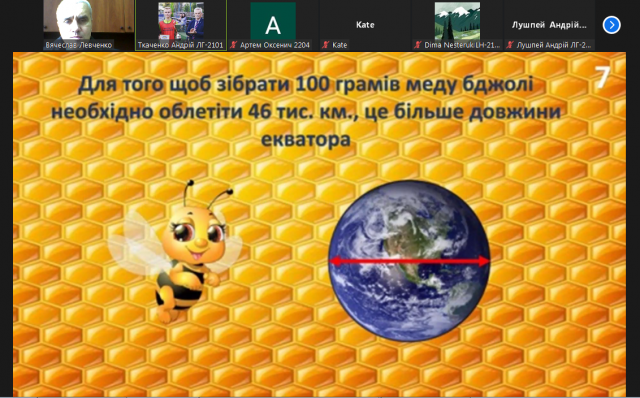
Task: Click name label Вячеслав Левченко
Action: 78,45
